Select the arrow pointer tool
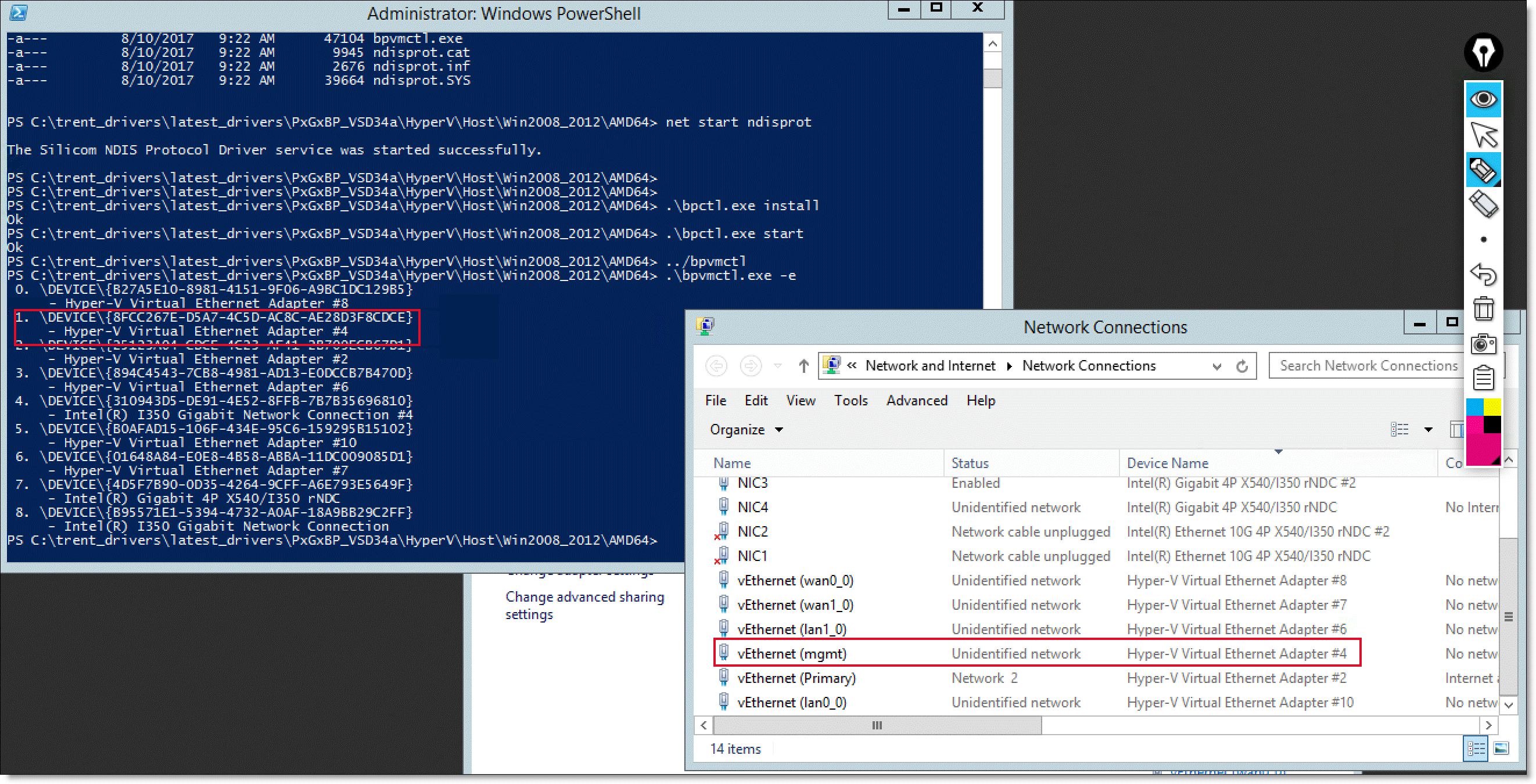The image size is (1536, 784). click(x=1483, y=135)
